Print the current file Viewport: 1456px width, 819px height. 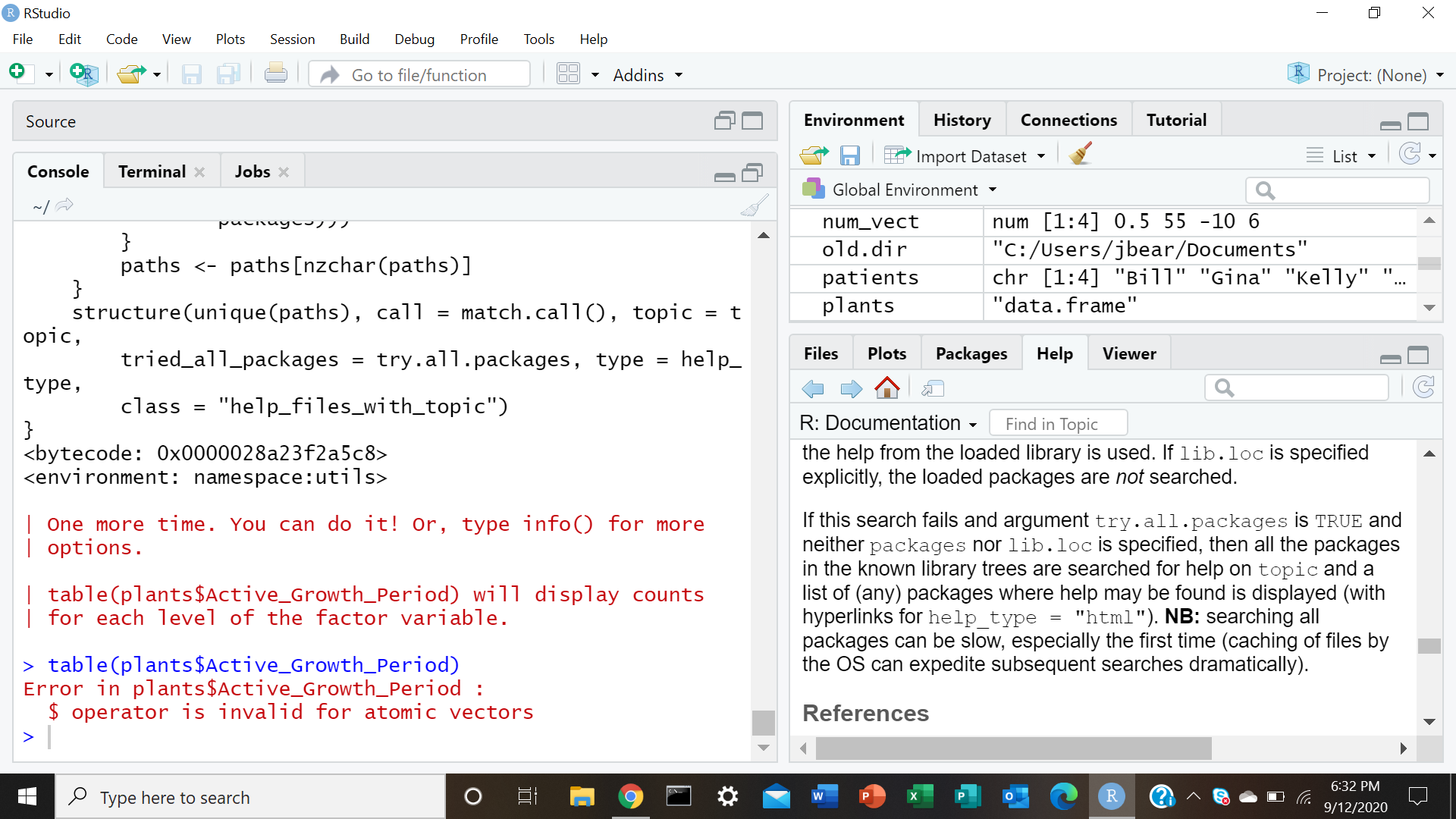pos(275,73)
